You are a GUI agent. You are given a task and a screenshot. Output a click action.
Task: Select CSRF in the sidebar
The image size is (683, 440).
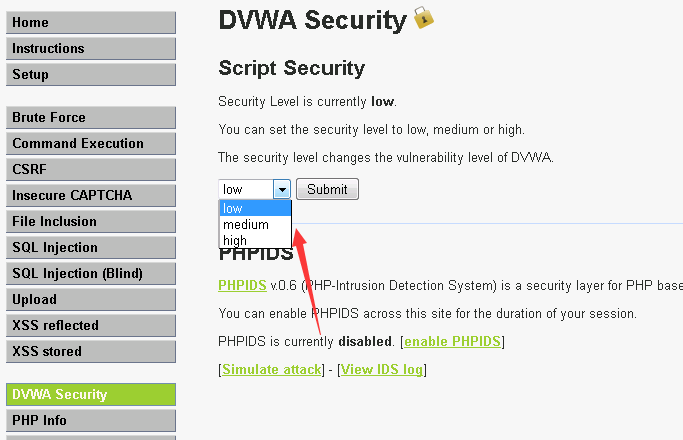click(x=91, y=169)
